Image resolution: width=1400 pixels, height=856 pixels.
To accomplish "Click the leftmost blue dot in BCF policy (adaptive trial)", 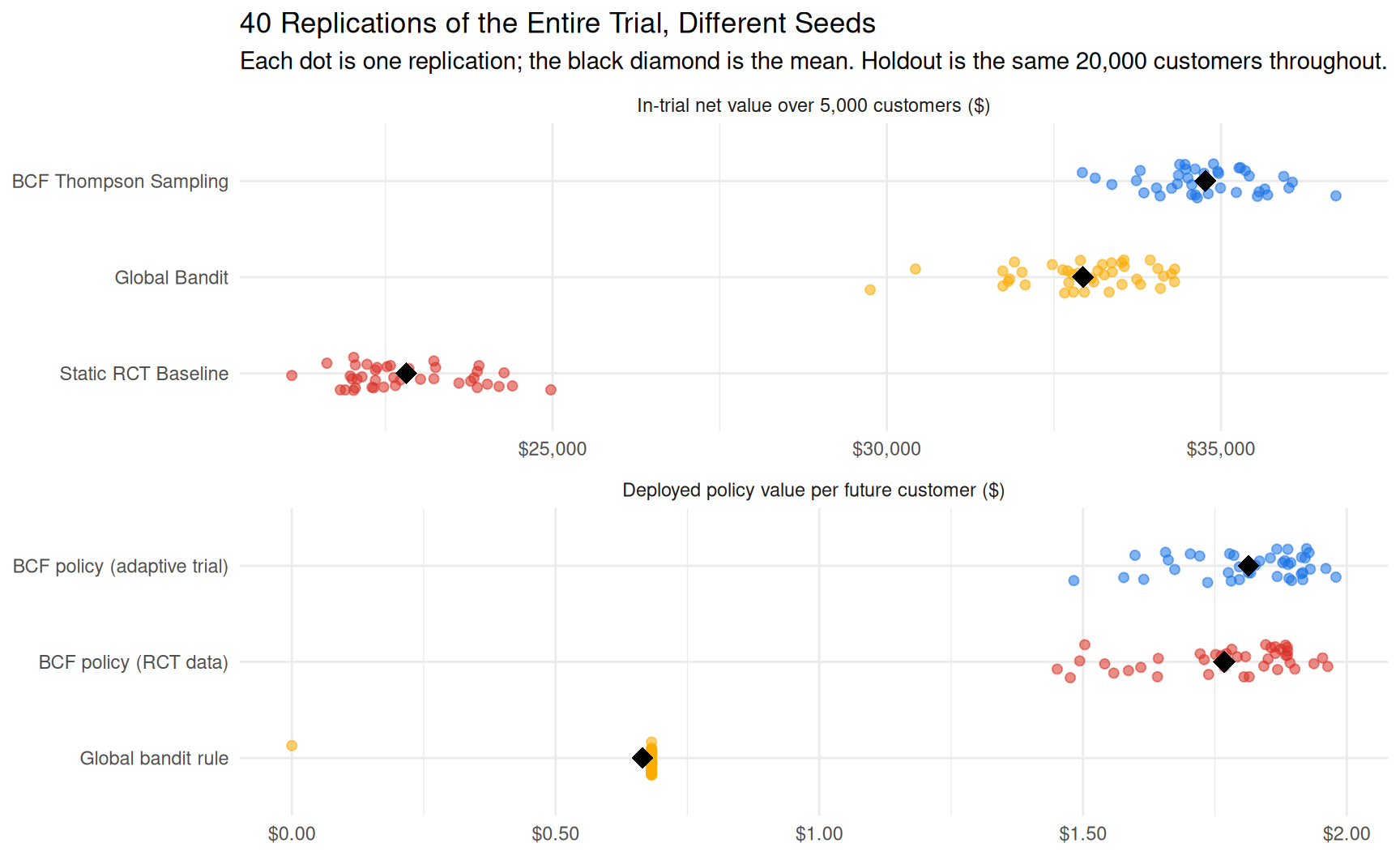I will [1073, 580].
